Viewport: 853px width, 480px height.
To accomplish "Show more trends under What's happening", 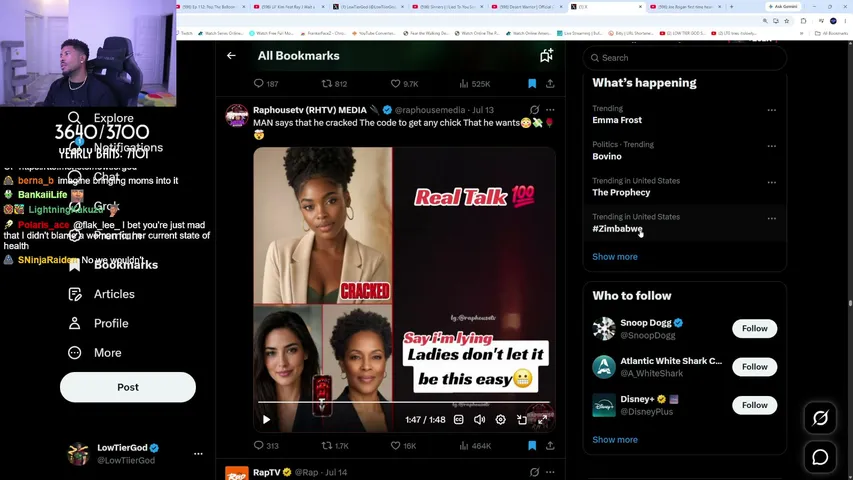I will pos(615,256).
